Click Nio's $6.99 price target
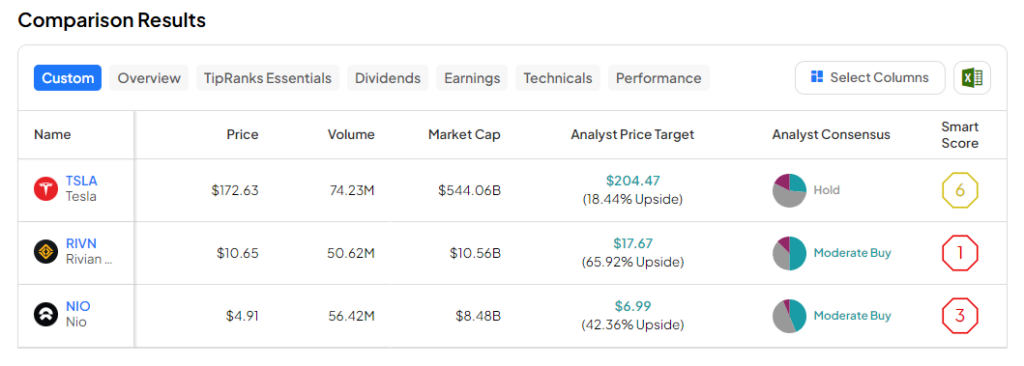 click(633, 306)
